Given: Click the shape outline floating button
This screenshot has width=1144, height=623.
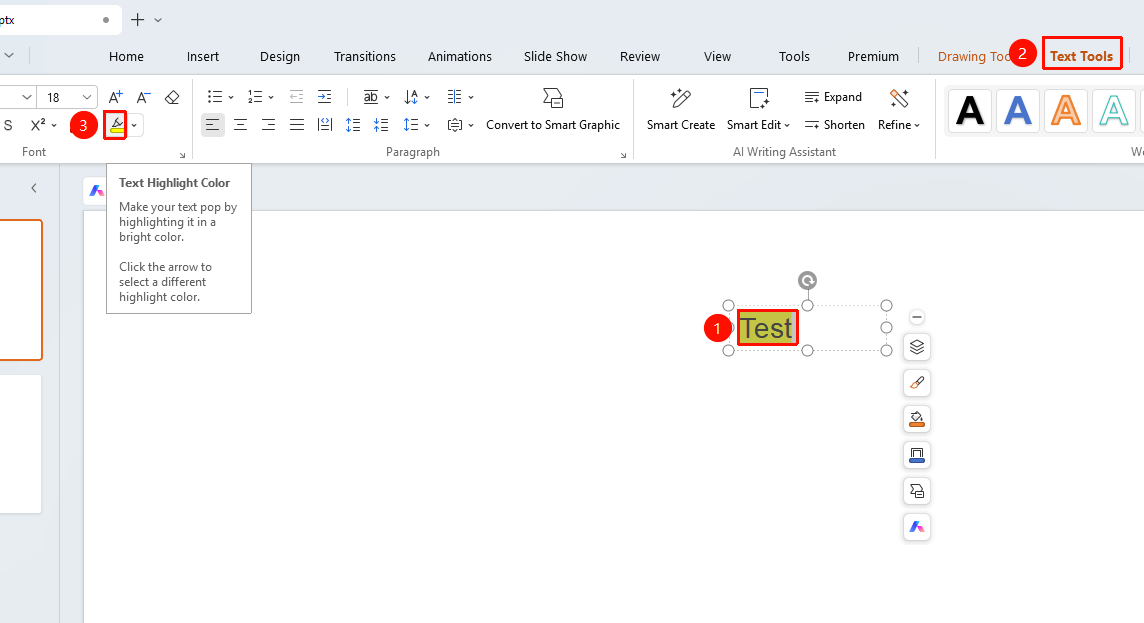Looking at the screenshot, I should [917, 455].
